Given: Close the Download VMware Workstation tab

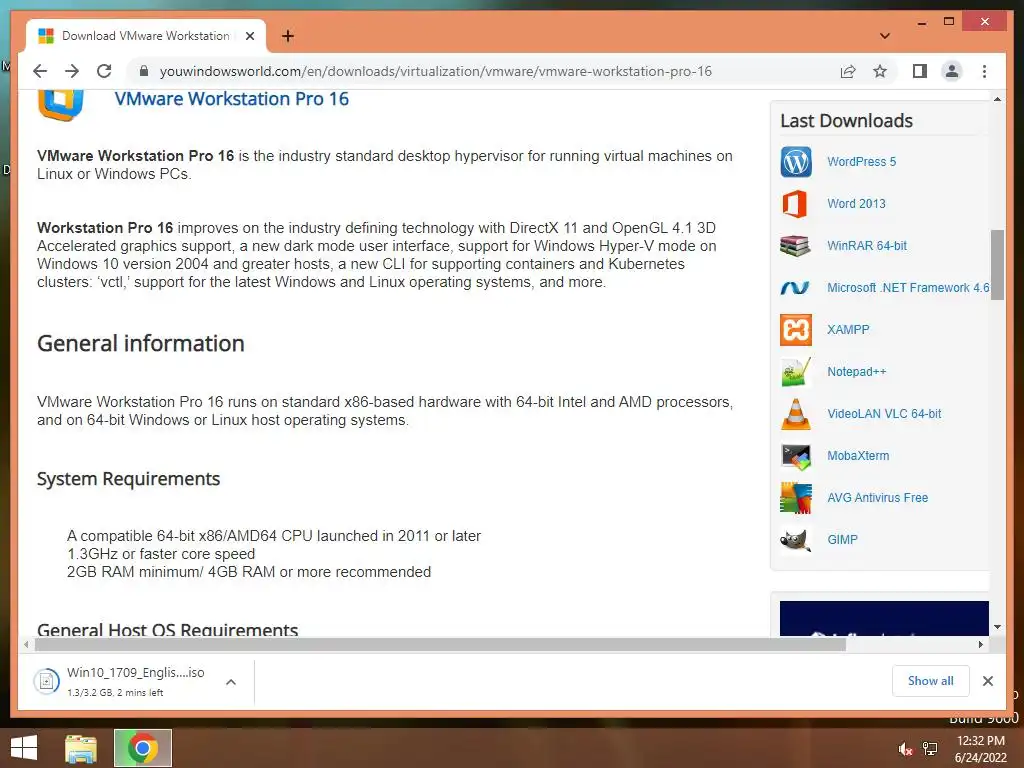Looking at the screenshot, I should (x=249, y=36).
